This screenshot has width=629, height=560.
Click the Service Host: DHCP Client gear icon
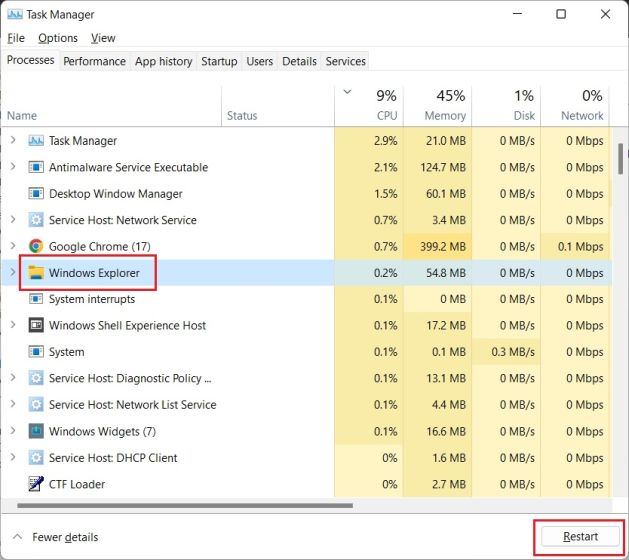36,458
